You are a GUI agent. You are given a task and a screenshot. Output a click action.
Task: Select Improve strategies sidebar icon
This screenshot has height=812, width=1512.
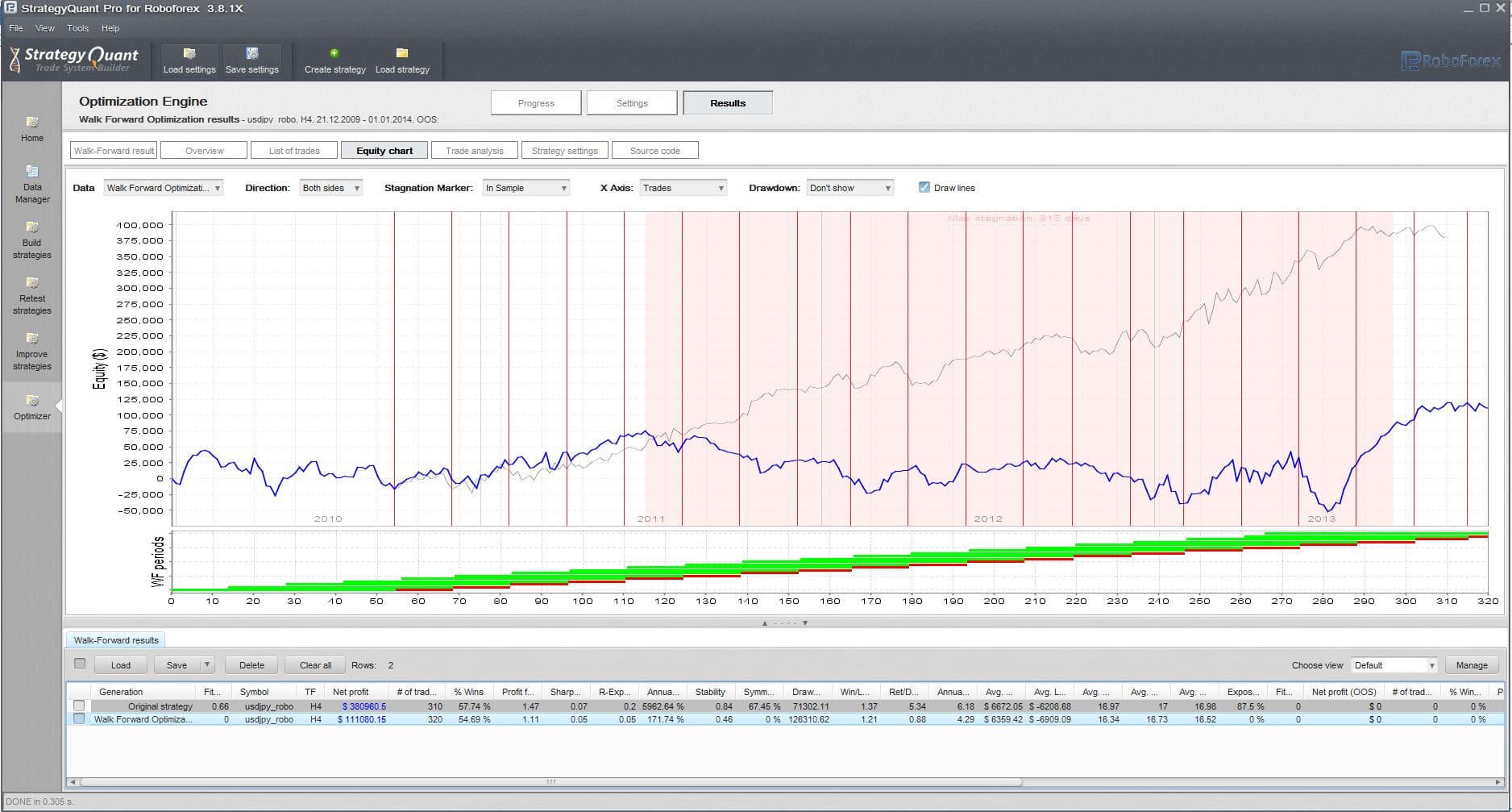pos(32,339)
